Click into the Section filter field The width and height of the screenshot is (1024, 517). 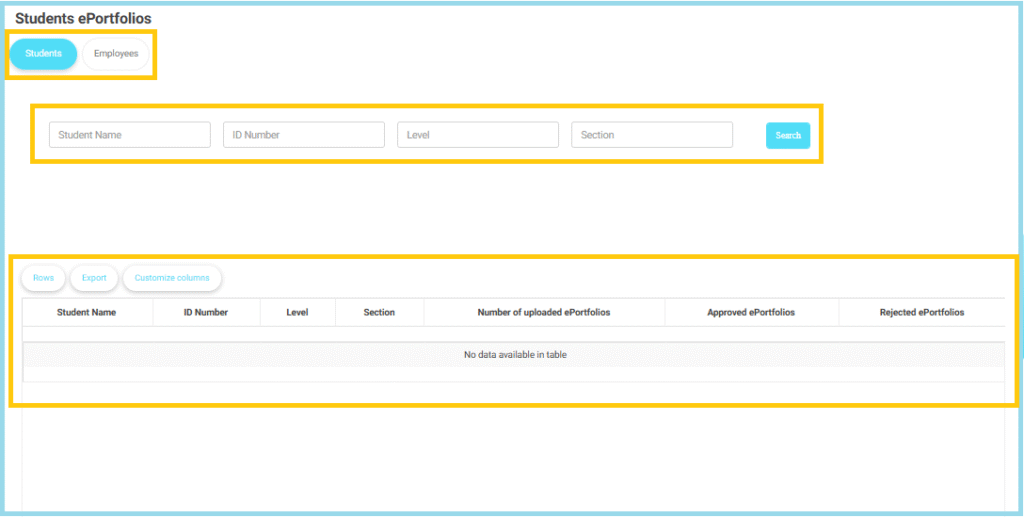pos(652,135)
